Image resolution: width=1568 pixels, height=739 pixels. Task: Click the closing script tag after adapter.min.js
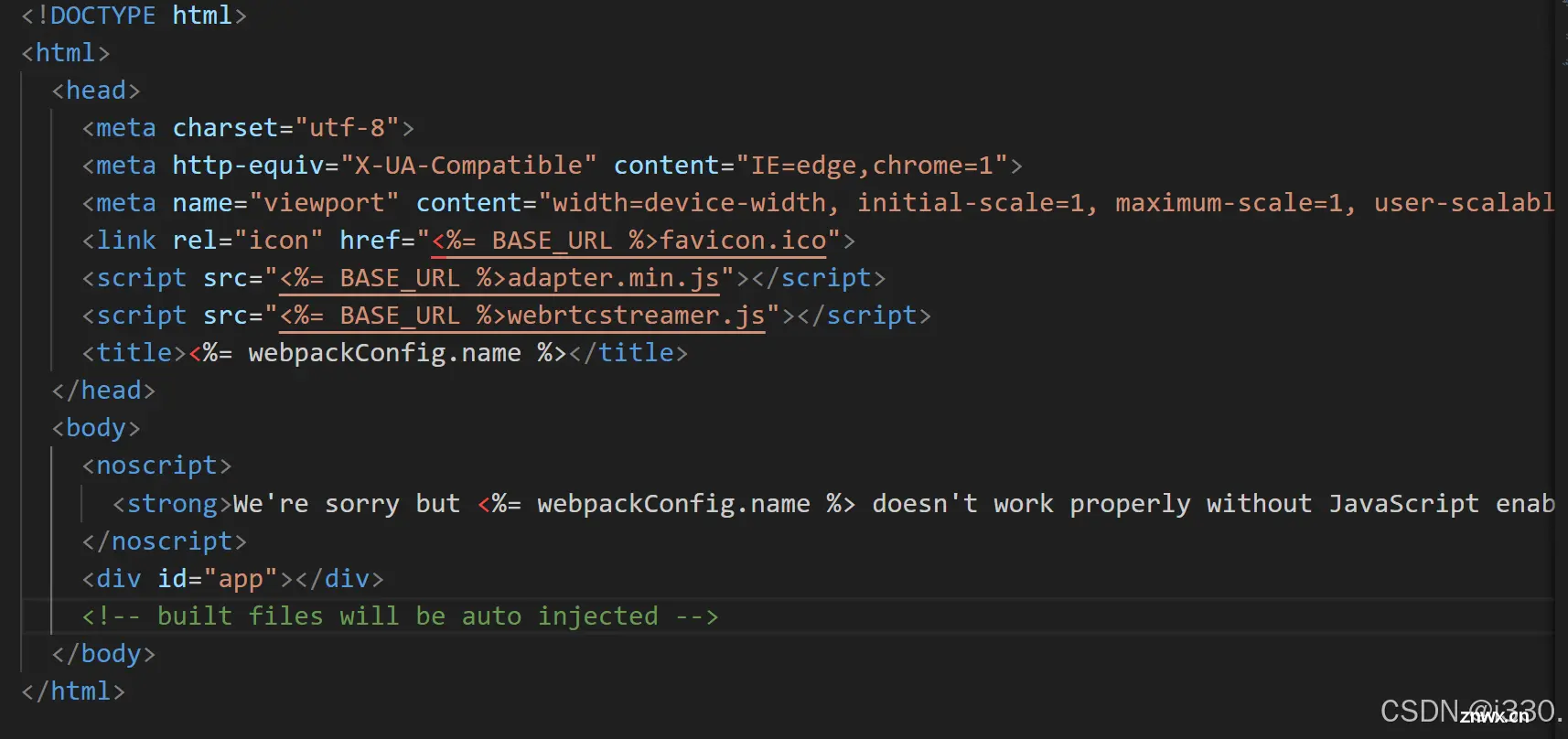click(818, 278)
